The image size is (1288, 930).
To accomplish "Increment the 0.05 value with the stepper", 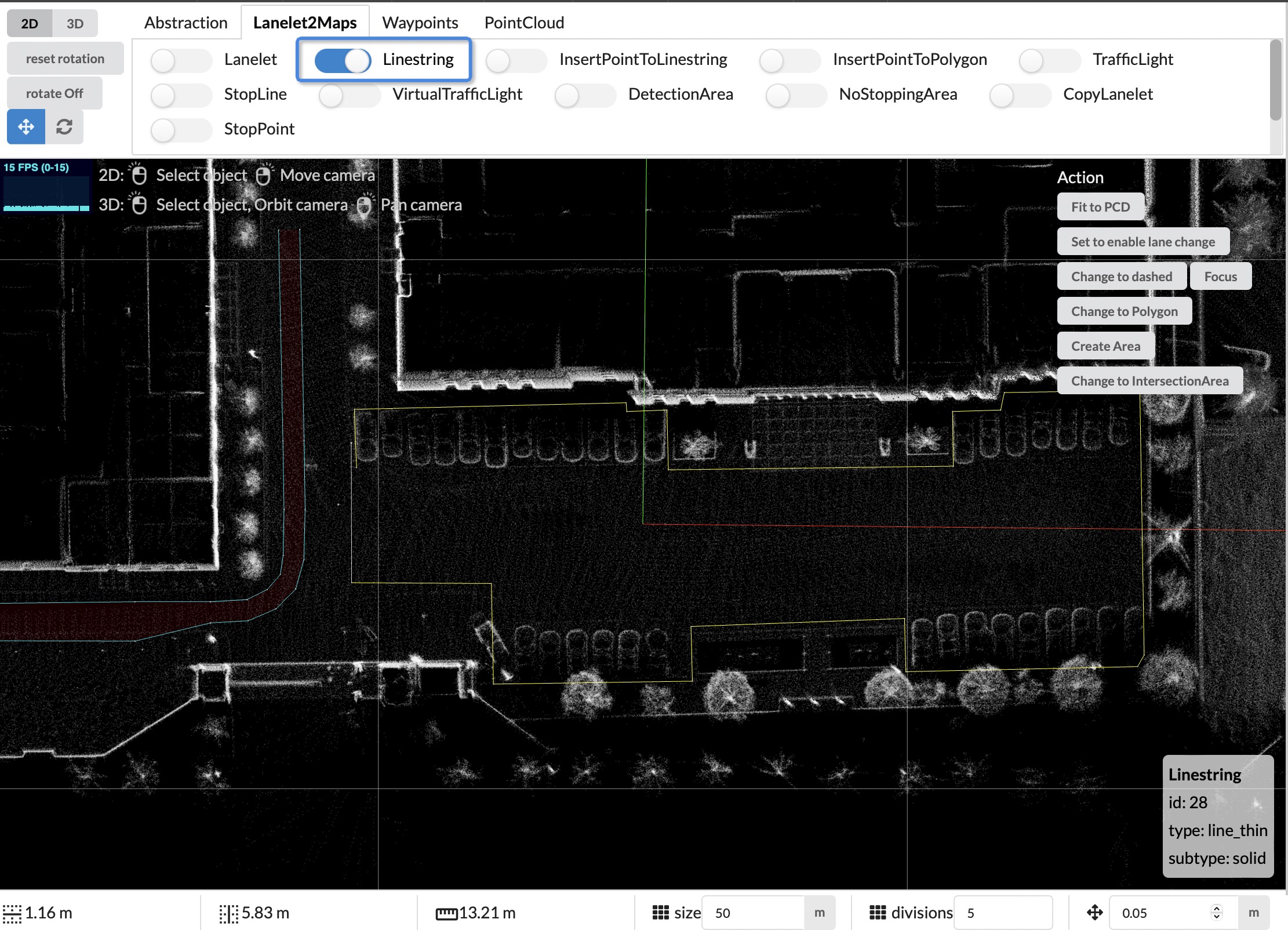I will point(1216,909).
